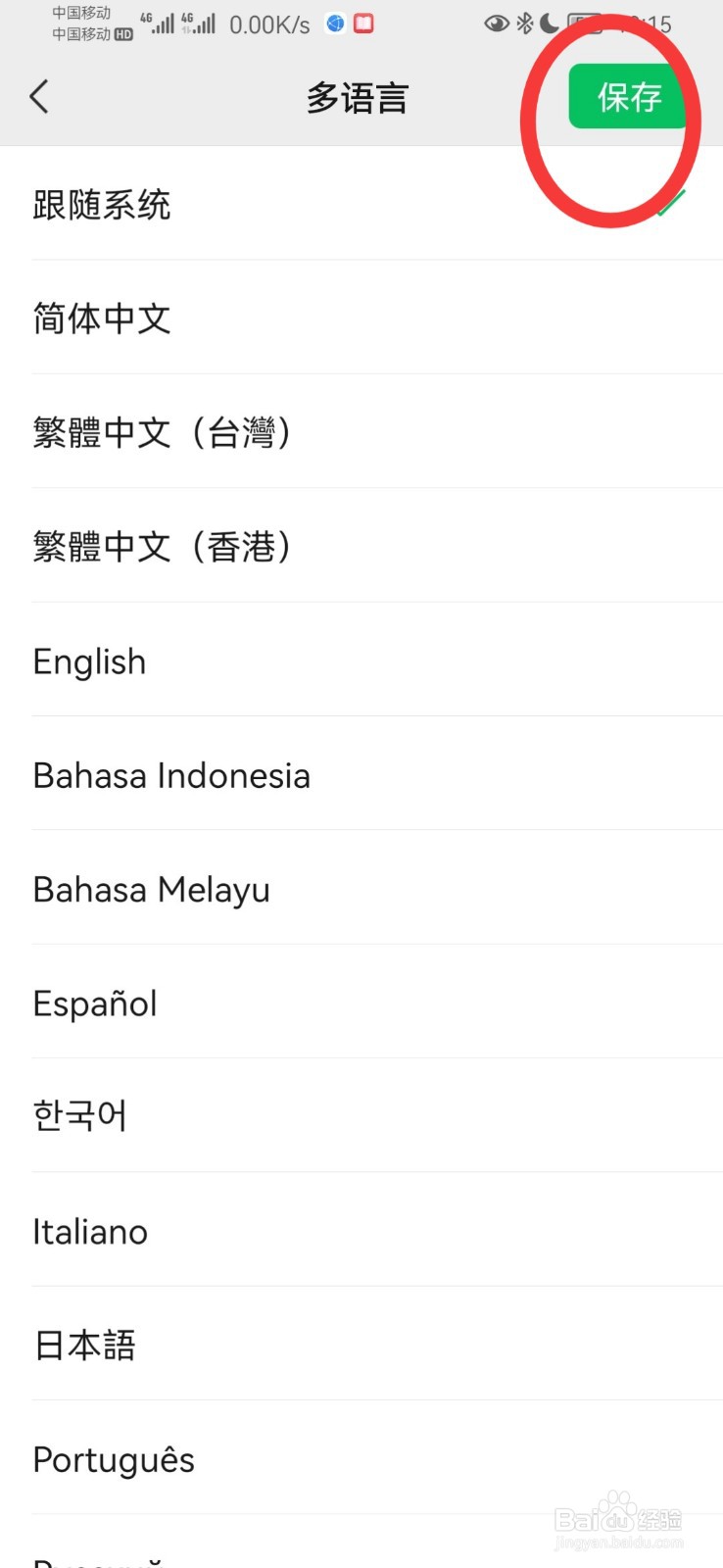Select 繁體中文（台灣）language
The image size is (723, 1568).
361,431
